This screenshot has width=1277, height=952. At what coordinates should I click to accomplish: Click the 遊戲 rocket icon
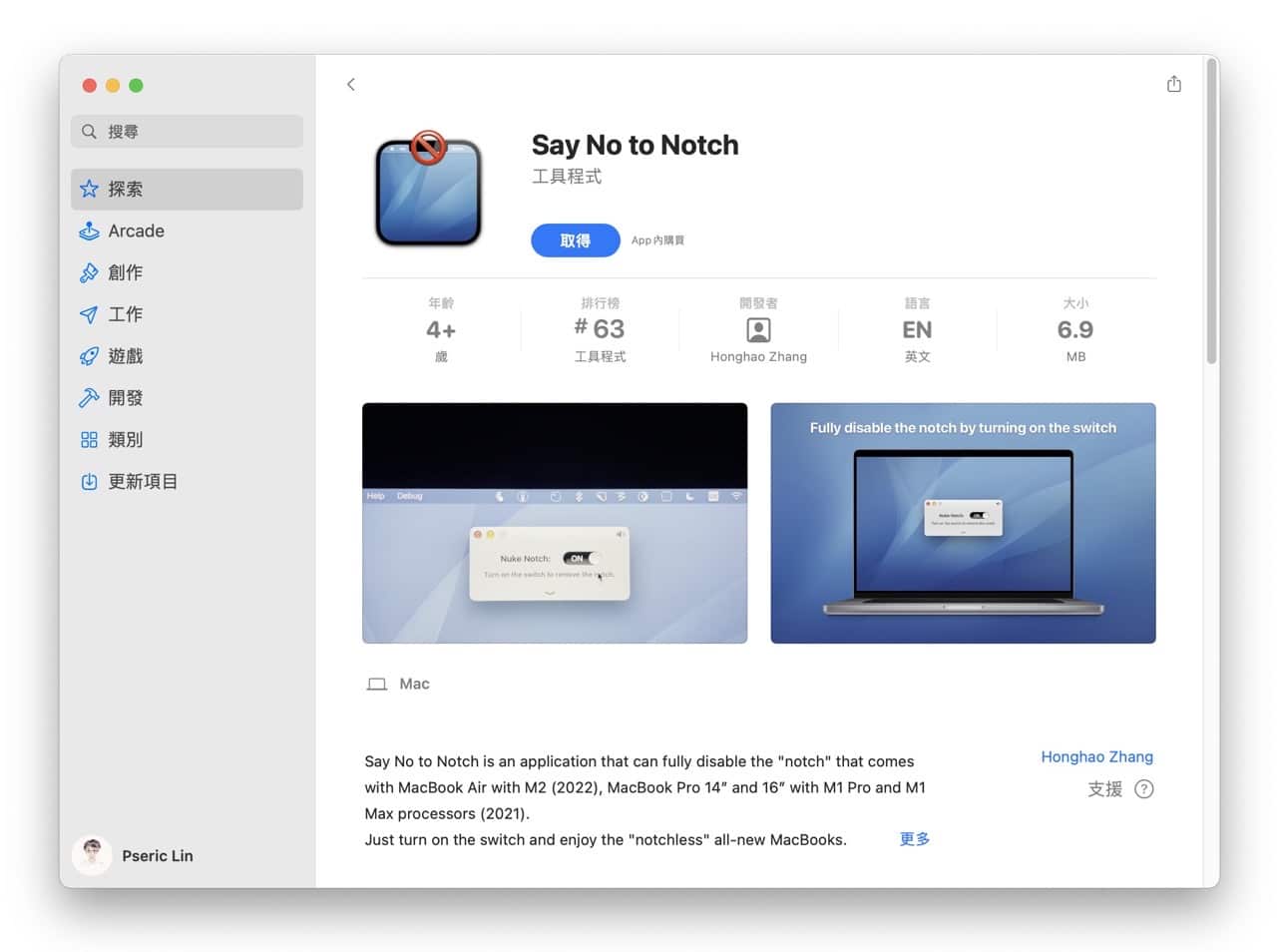pos(90,356)
